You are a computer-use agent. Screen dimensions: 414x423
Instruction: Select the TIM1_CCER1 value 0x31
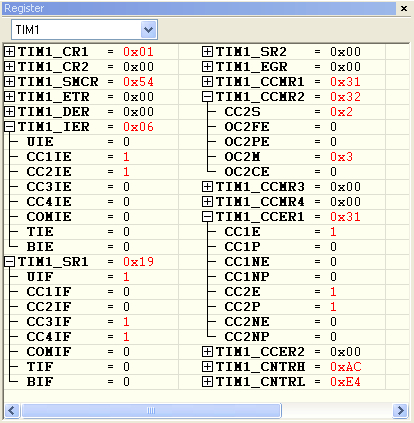(346, 217)
